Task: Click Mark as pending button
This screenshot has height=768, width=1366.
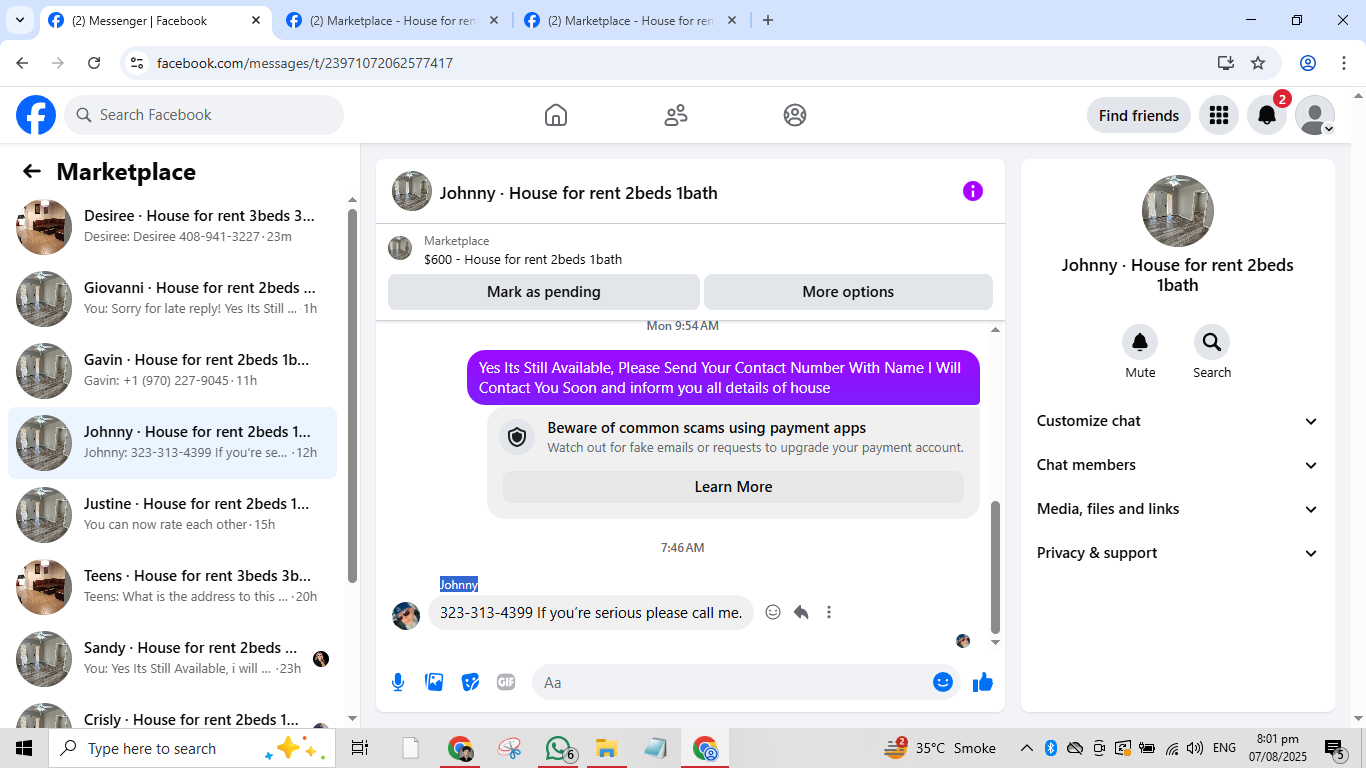Action: [x=544, y=292]
